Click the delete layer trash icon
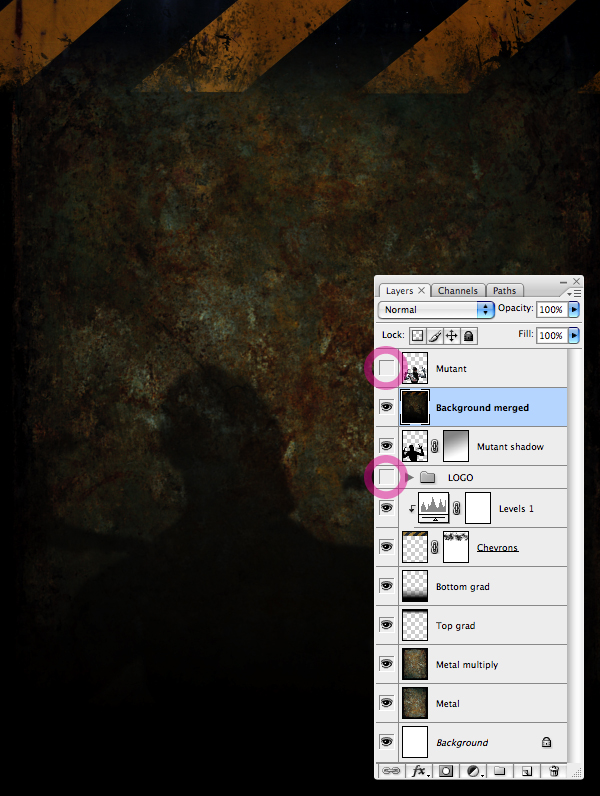The height and width of the screenshot is (796, 600). tap(554, 771)
